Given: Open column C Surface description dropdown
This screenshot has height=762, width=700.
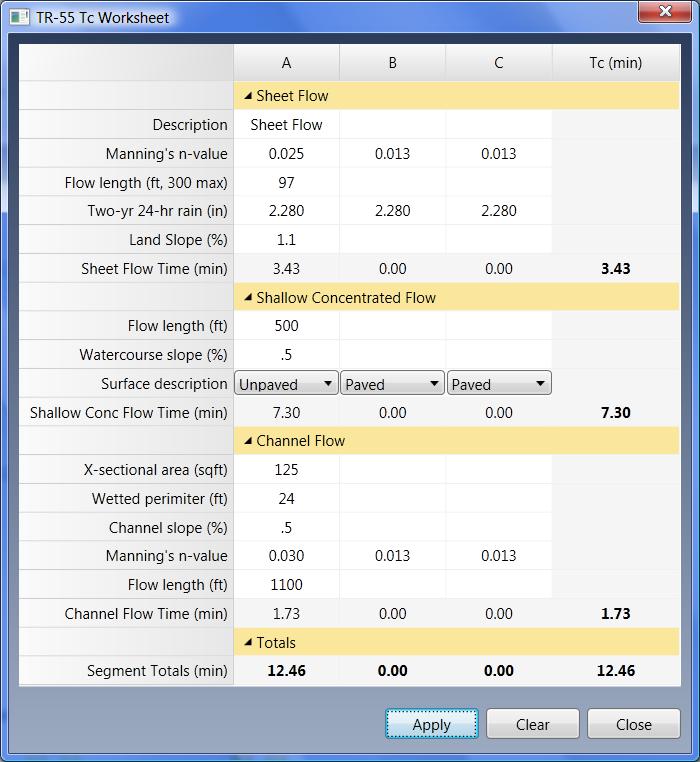Looking at the screenshot, I should pyautogui.click(x=498, y=384).
